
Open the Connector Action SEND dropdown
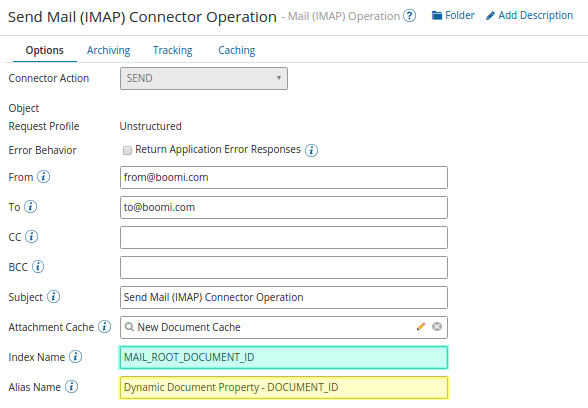(x=204, y=78)
